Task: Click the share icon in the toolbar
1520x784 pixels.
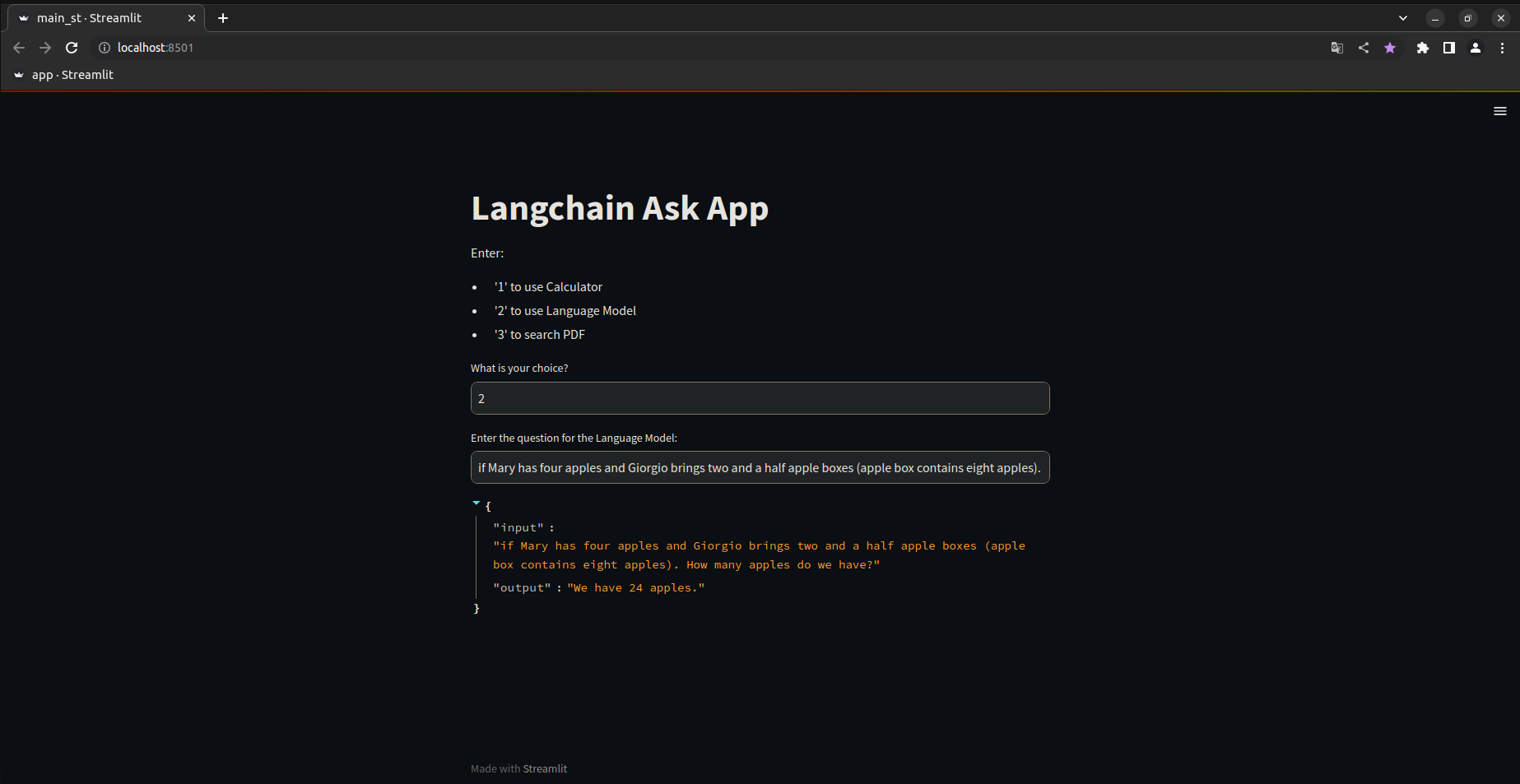Action: pyautogui.click(x=1364, y=48)
